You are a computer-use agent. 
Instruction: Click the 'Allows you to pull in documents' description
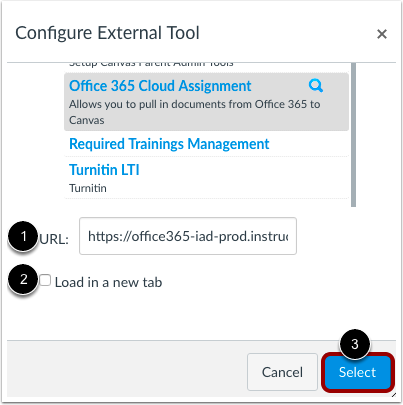(x=195, y=112)
